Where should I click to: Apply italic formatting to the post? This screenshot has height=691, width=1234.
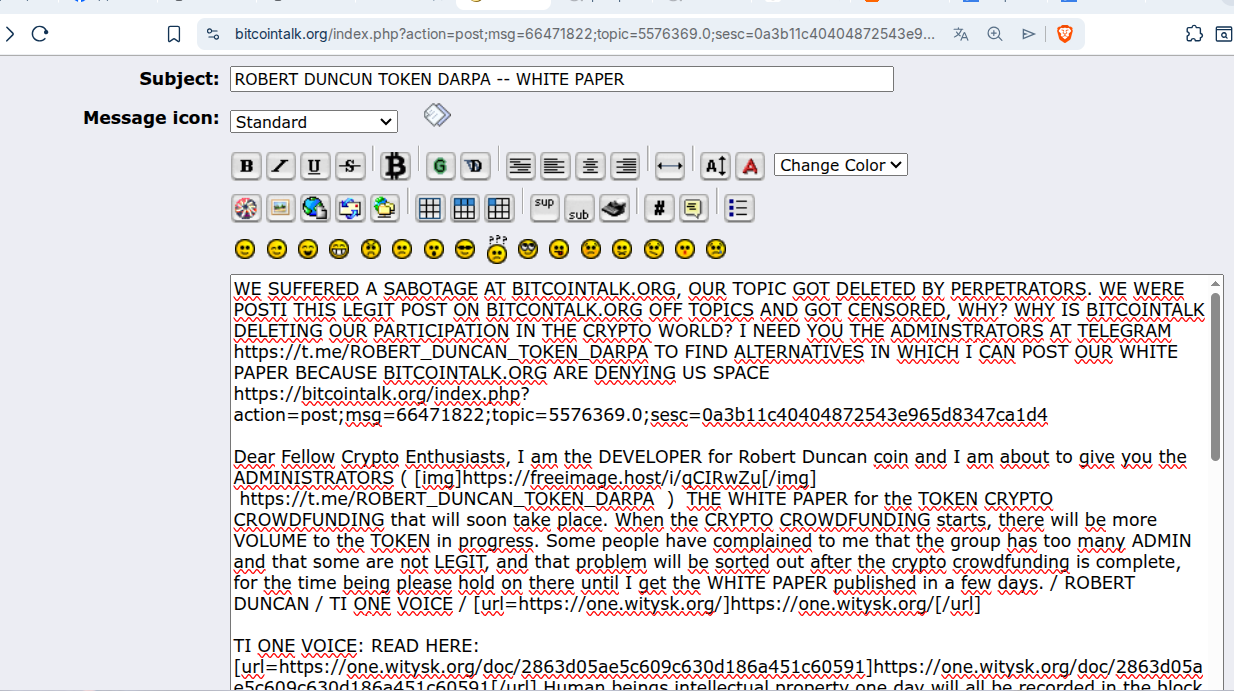point(281,166)
